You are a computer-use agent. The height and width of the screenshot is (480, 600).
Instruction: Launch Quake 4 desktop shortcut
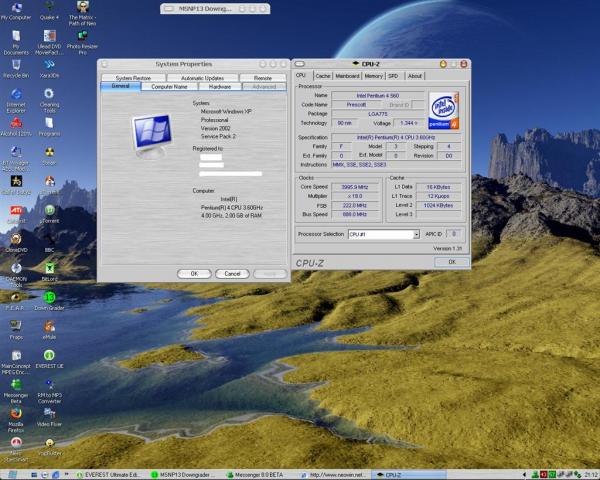pos(49,8)
